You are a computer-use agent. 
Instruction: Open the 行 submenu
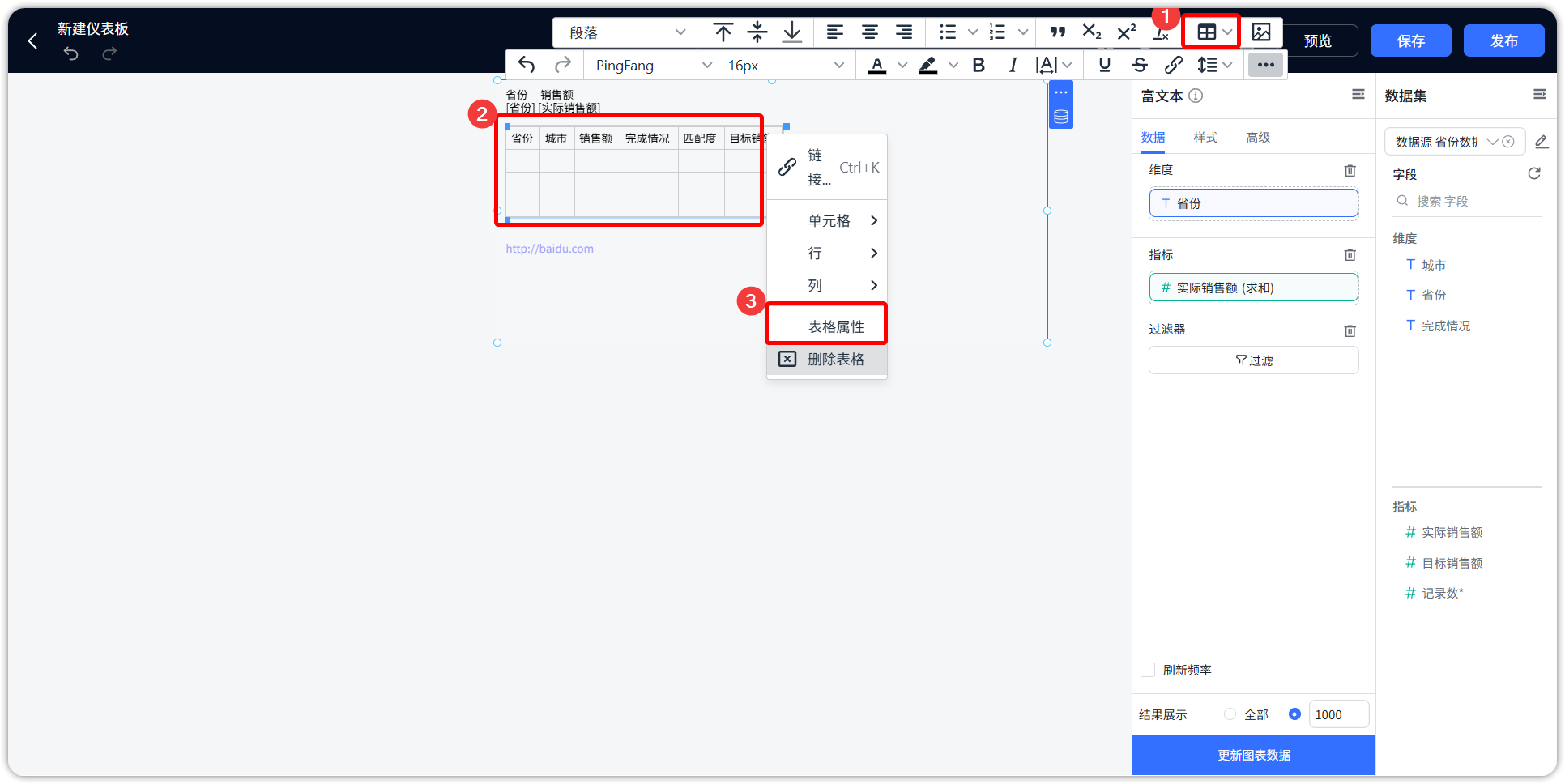point(827,253)
